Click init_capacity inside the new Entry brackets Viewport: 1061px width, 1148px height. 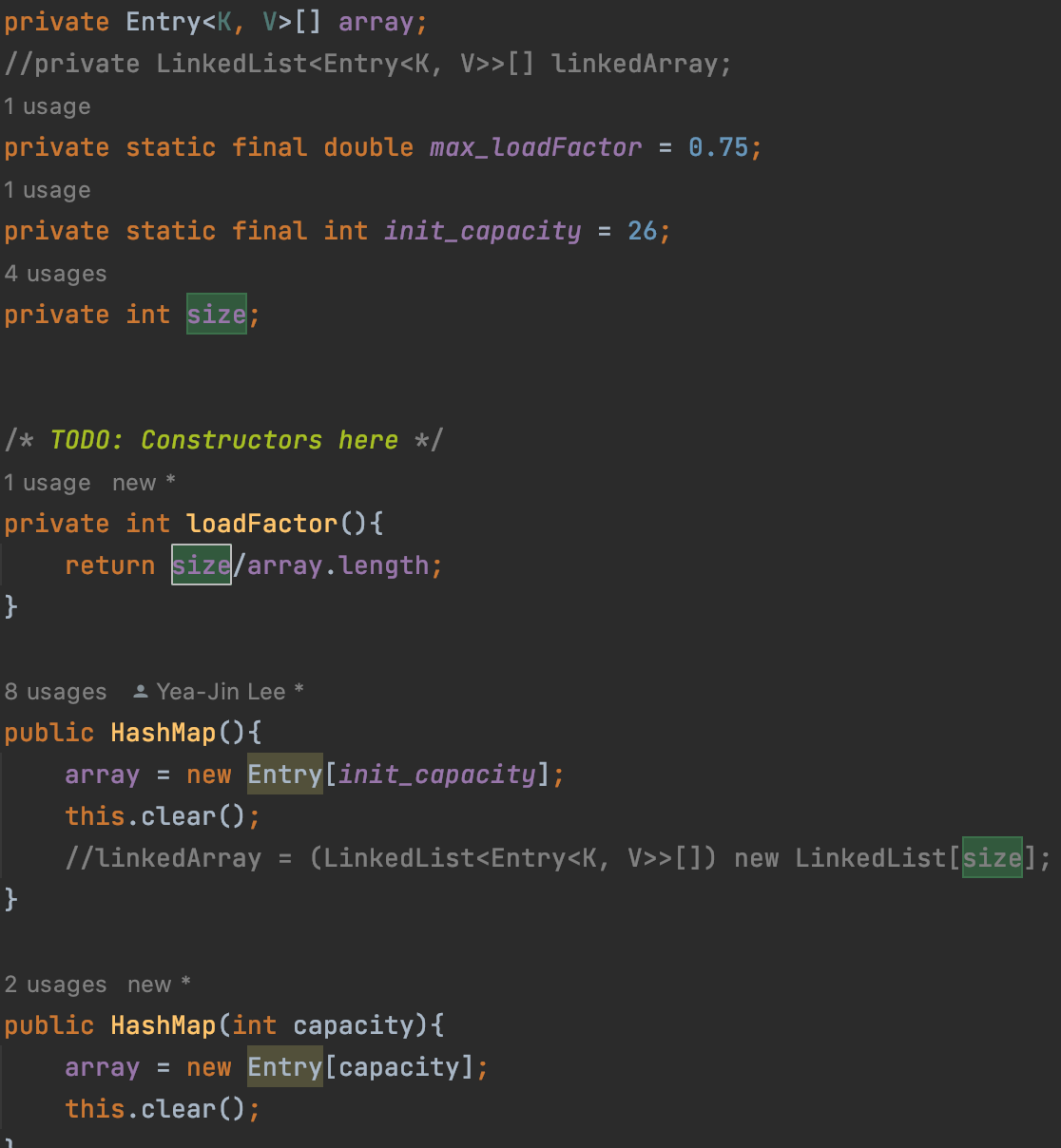437,775
